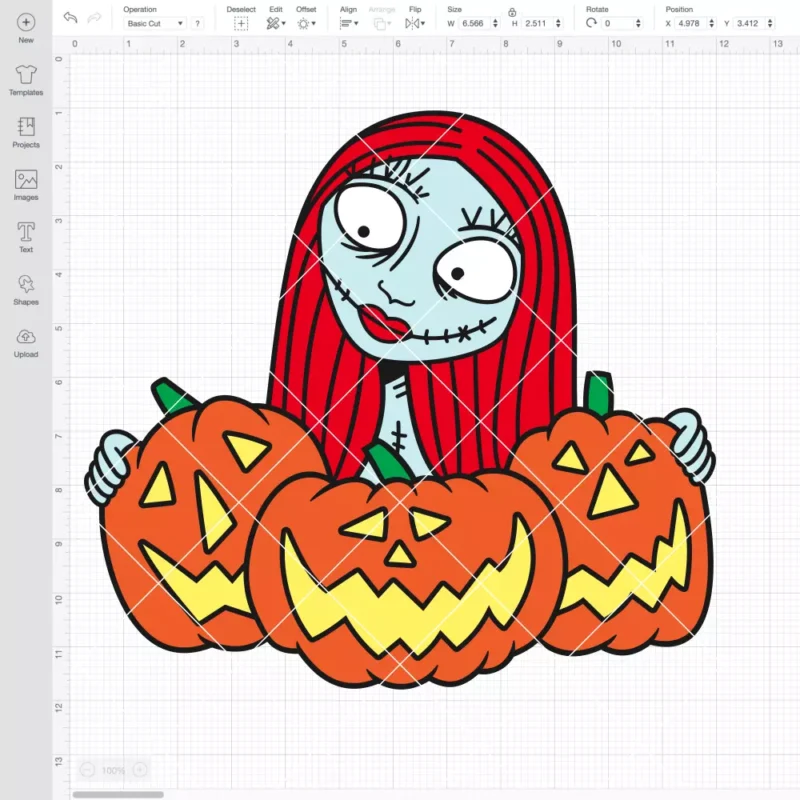Click the Operation help question mark button
Screen dimensions: 800x800
(197, 23)
